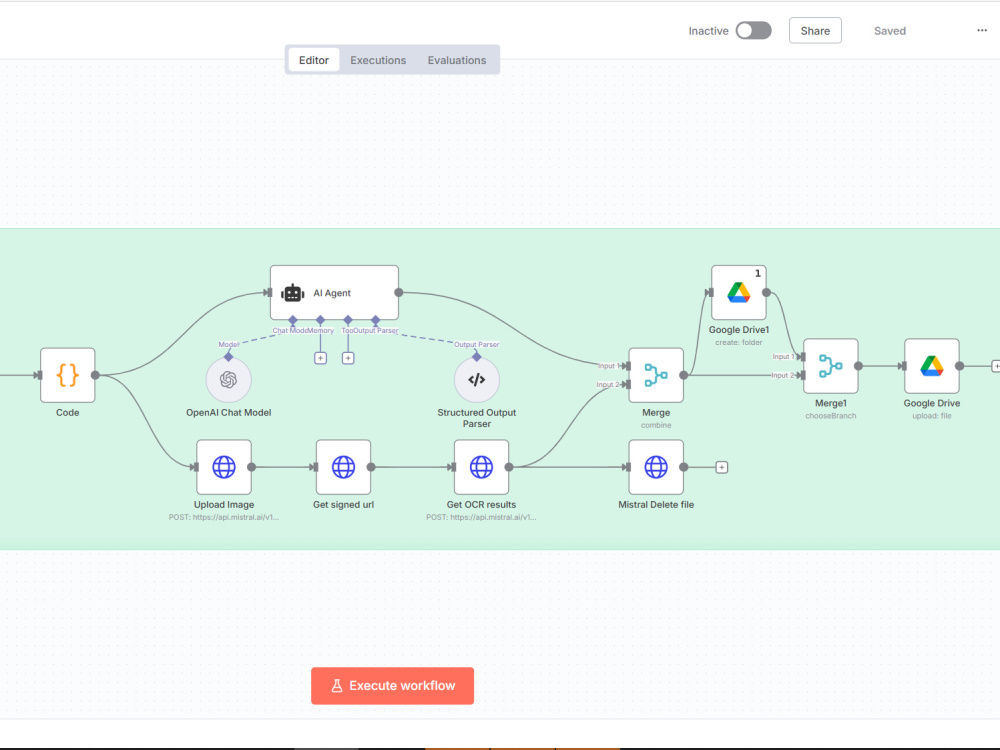This screenshot has height=750, width=1000.
Task: Select the AI Agent node
Action: pyautogui.click(x=334, y=293)
